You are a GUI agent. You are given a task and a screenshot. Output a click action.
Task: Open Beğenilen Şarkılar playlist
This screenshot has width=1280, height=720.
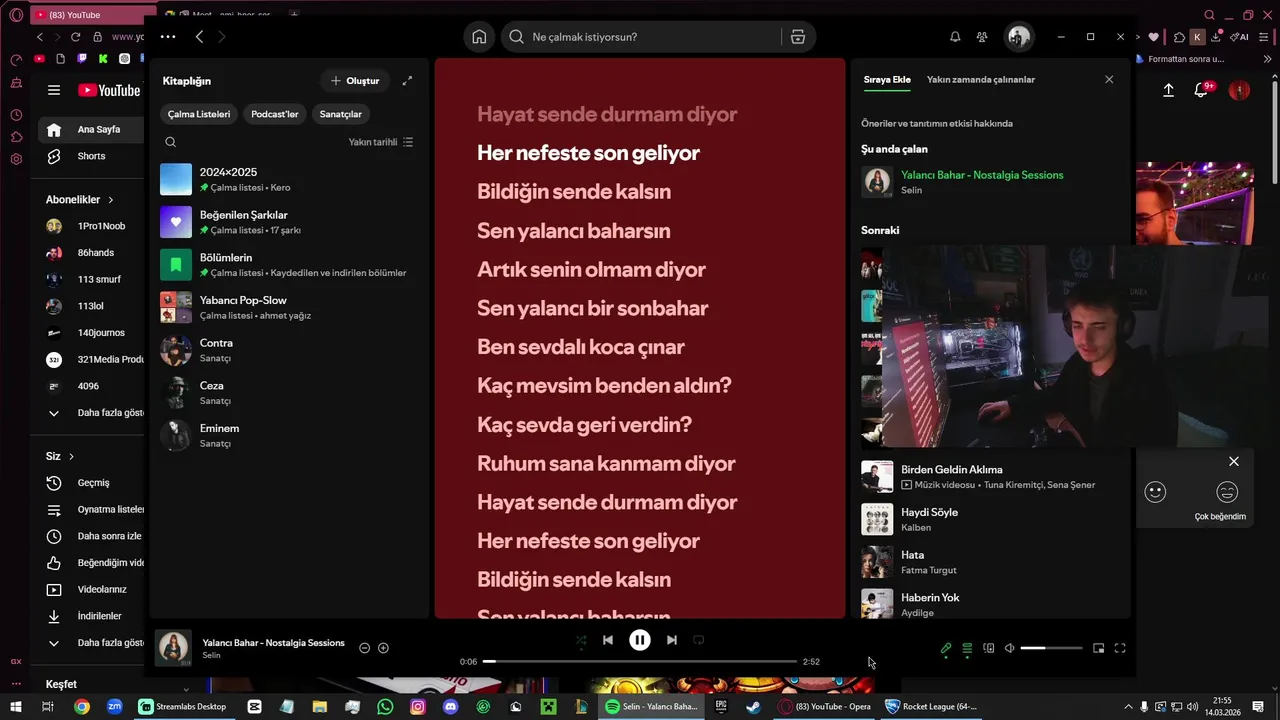point(289,222)
